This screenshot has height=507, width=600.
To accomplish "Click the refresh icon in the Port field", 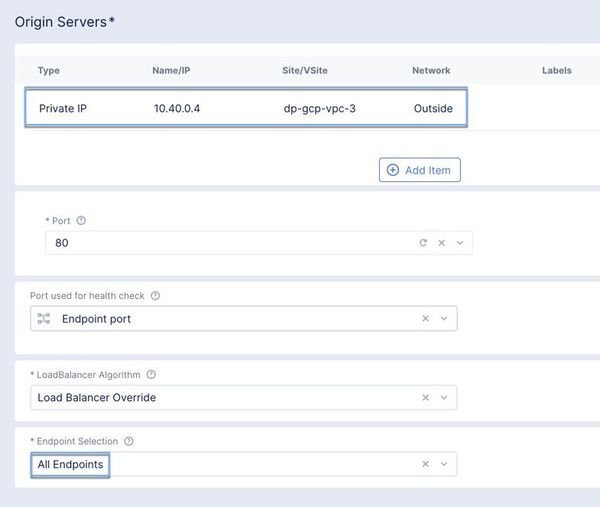I will [423, 243].
